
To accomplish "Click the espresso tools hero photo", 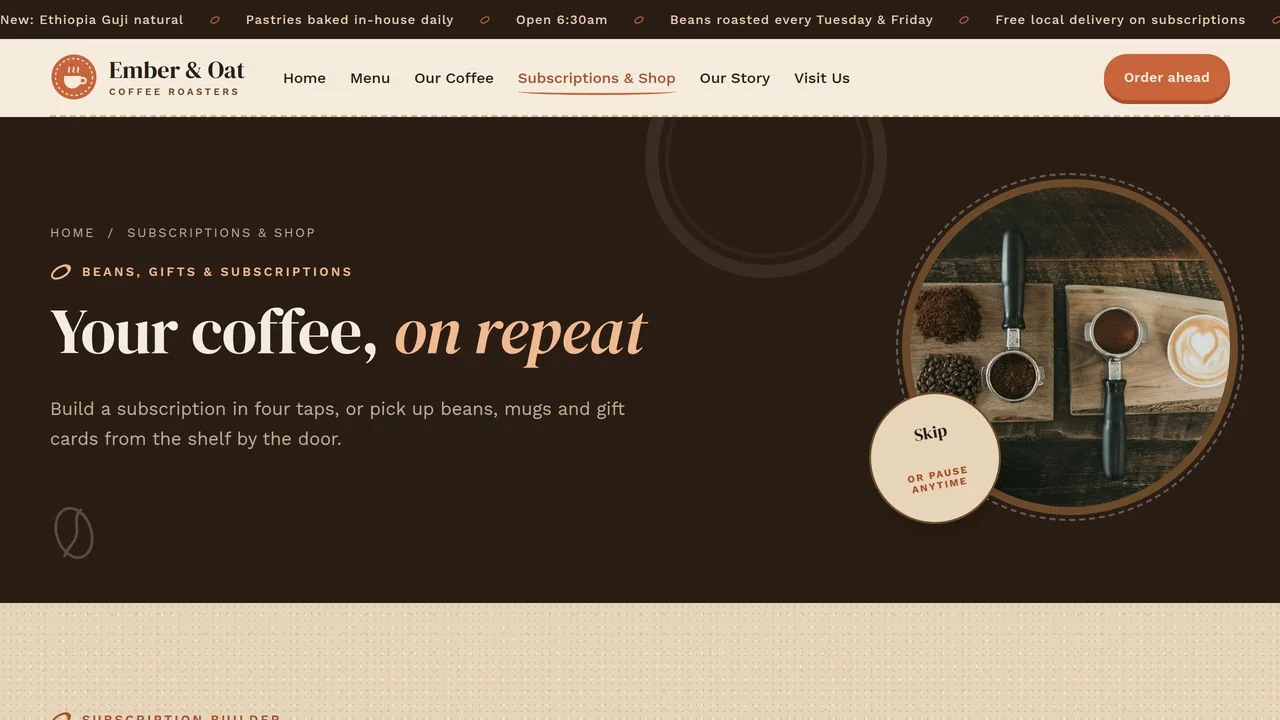I will click(x=1071, y=348).
